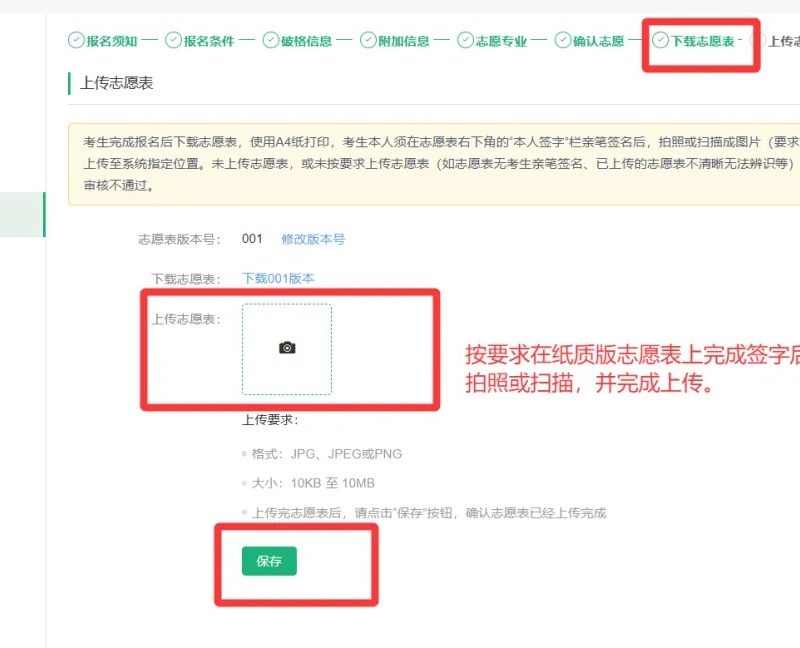Viewport: 800px width, 648px height.
Task: Click the 修改版本号 link
Action: click(313, 239)
